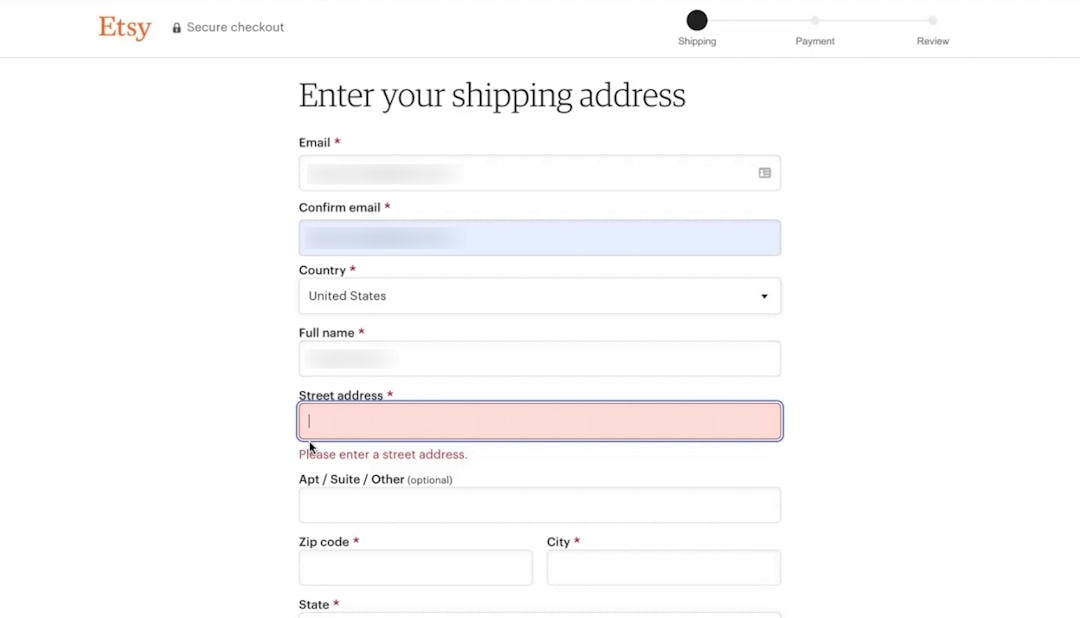Click the secure checkout lock icon
The height and width of the screenshot is (618, 1080).
tap(175, 27)
